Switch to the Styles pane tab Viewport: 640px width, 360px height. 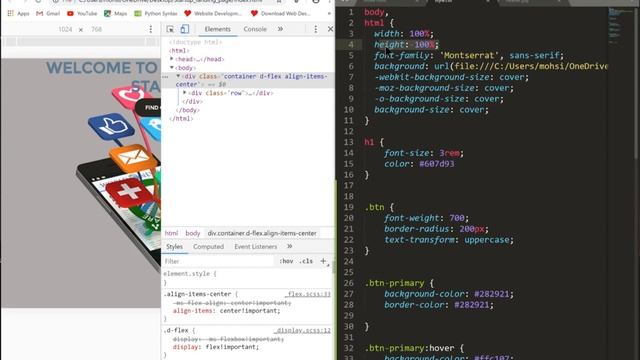tap(174, 247)
